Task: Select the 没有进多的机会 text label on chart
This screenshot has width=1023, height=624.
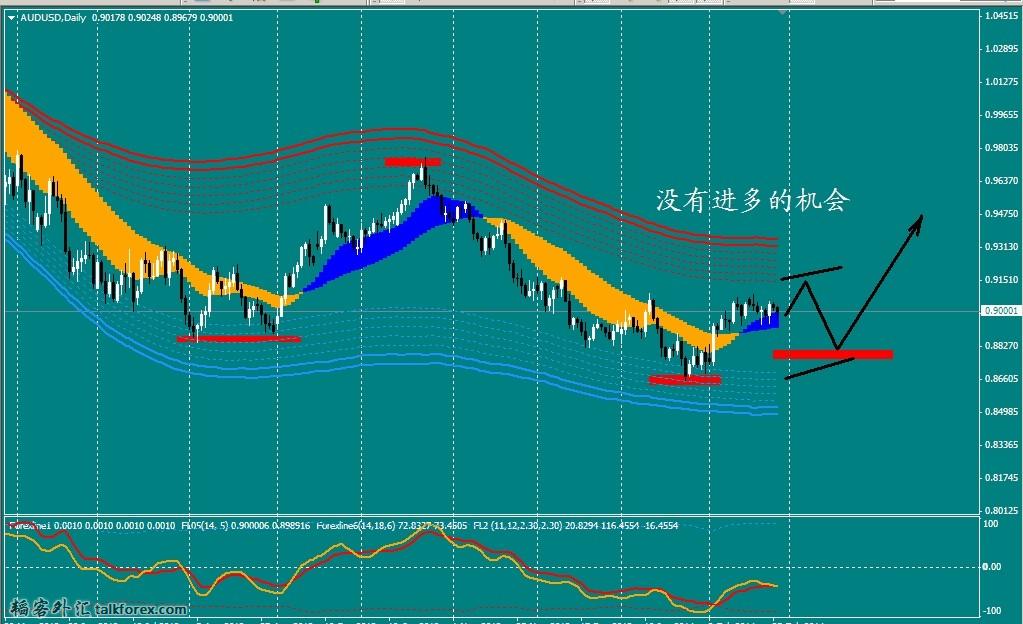Action: click(753, 200)
